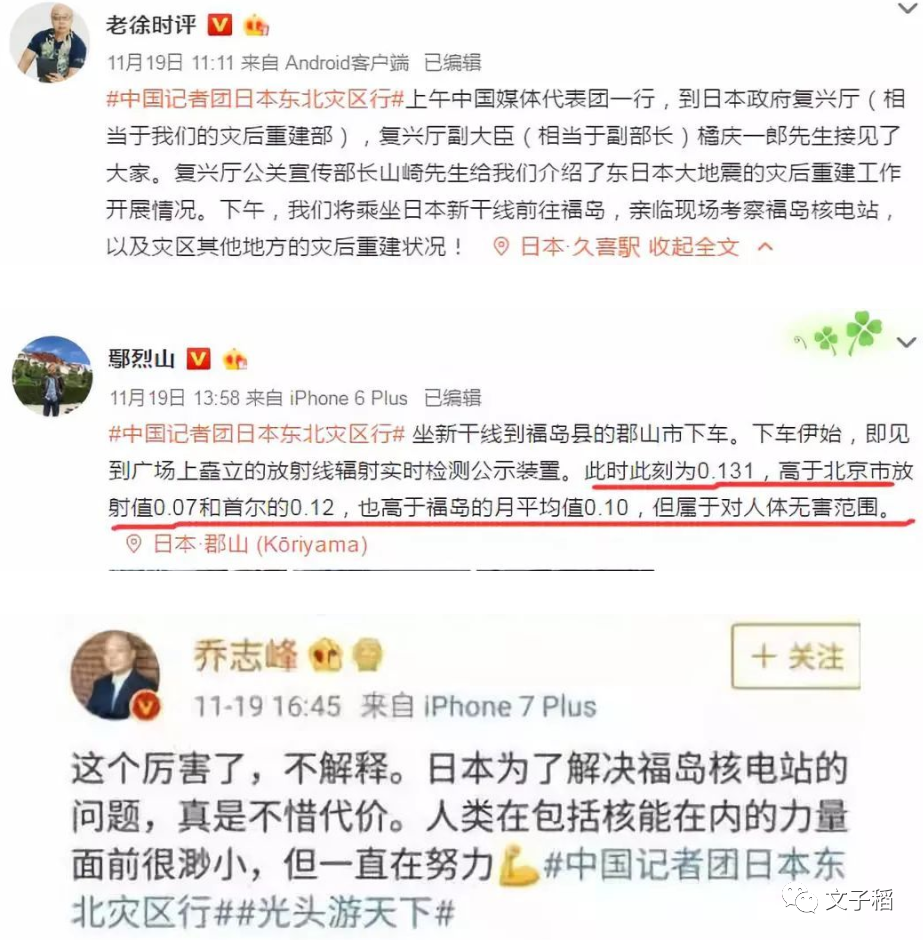
Task: Open the 日本·郡山 (Kōriyama) location link
Action: pyautogui.click(x=260, y=544)
